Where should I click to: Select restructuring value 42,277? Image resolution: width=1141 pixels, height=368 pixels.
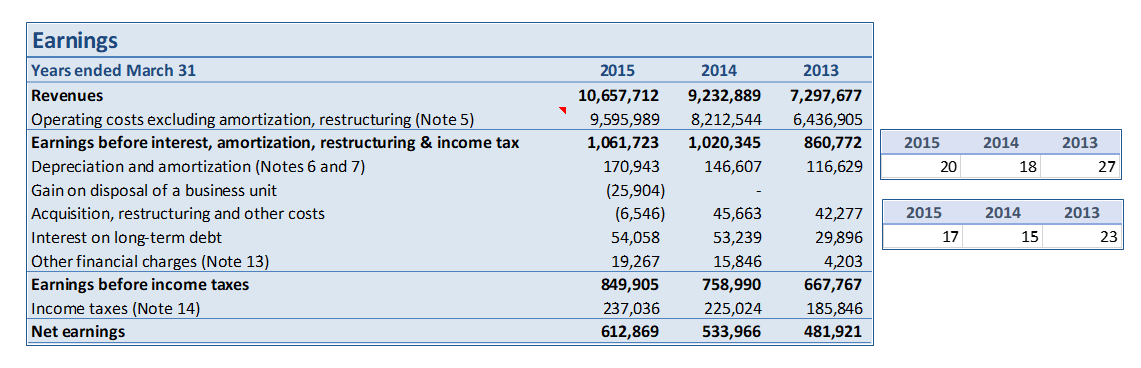[839, 214]
